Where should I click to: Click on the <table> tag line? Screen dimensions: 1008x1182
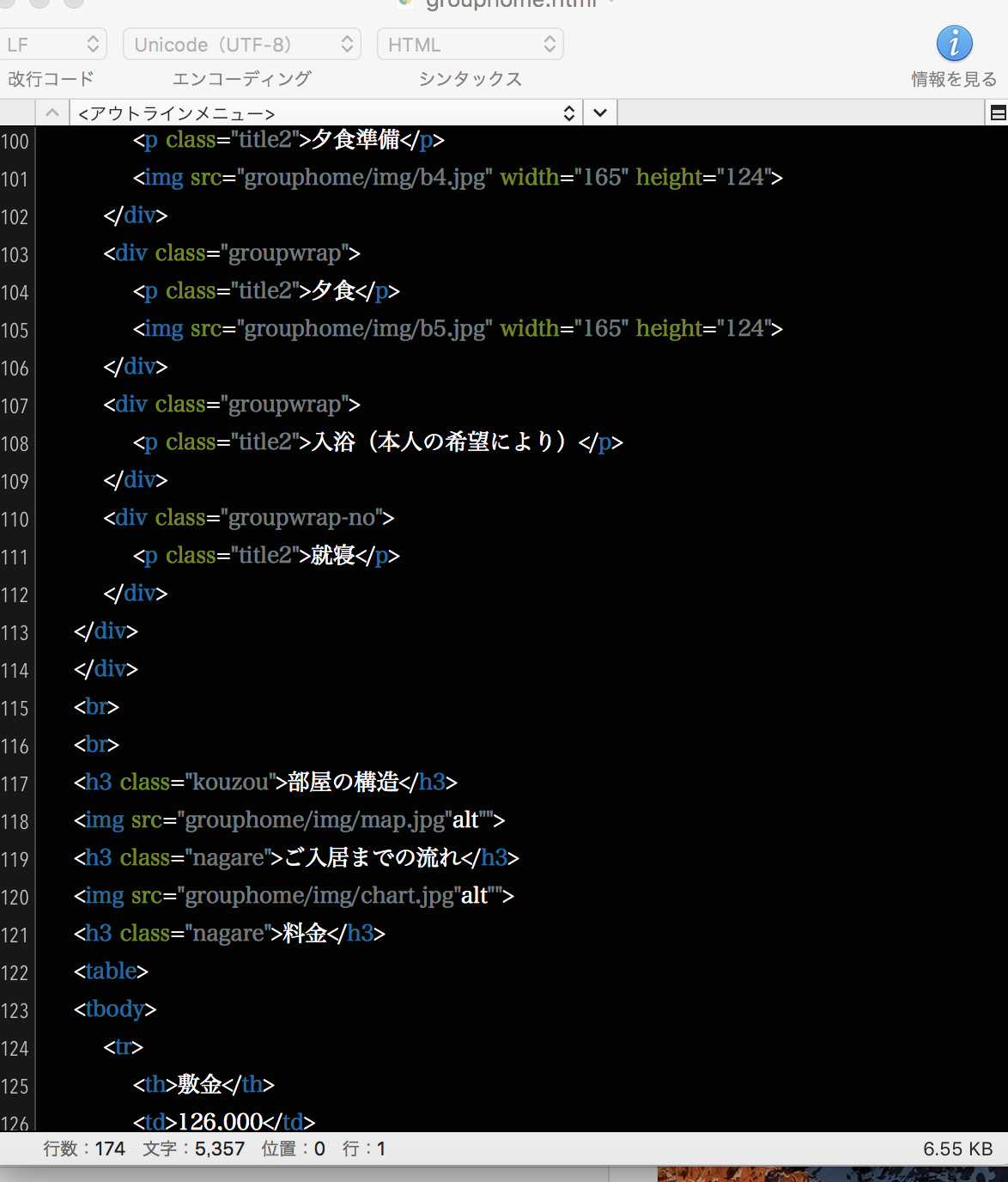(x=111, y=971)
